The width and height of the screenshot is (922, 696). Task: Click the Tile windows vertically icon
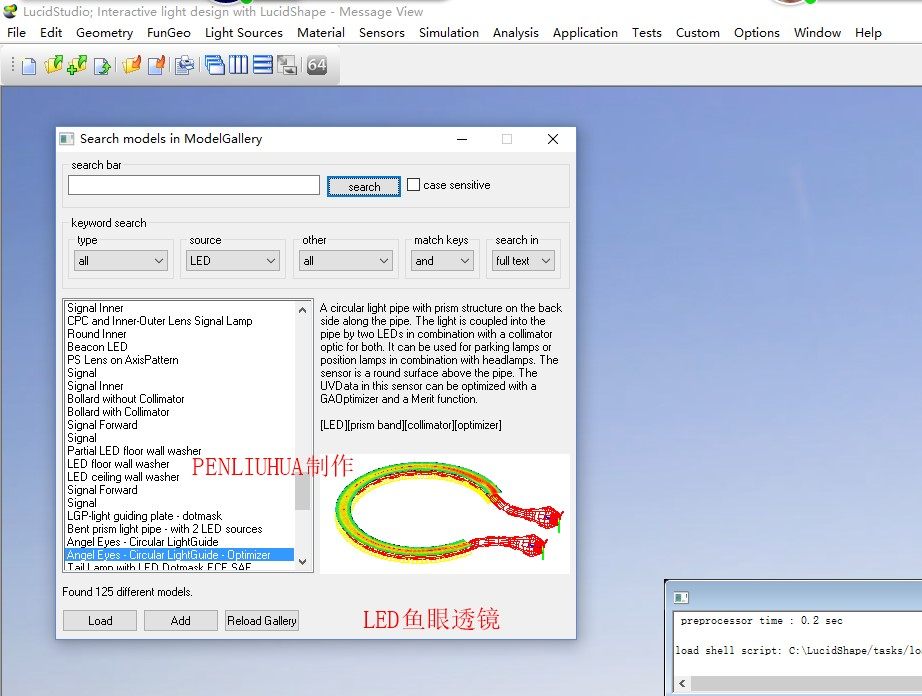(238, 65)
